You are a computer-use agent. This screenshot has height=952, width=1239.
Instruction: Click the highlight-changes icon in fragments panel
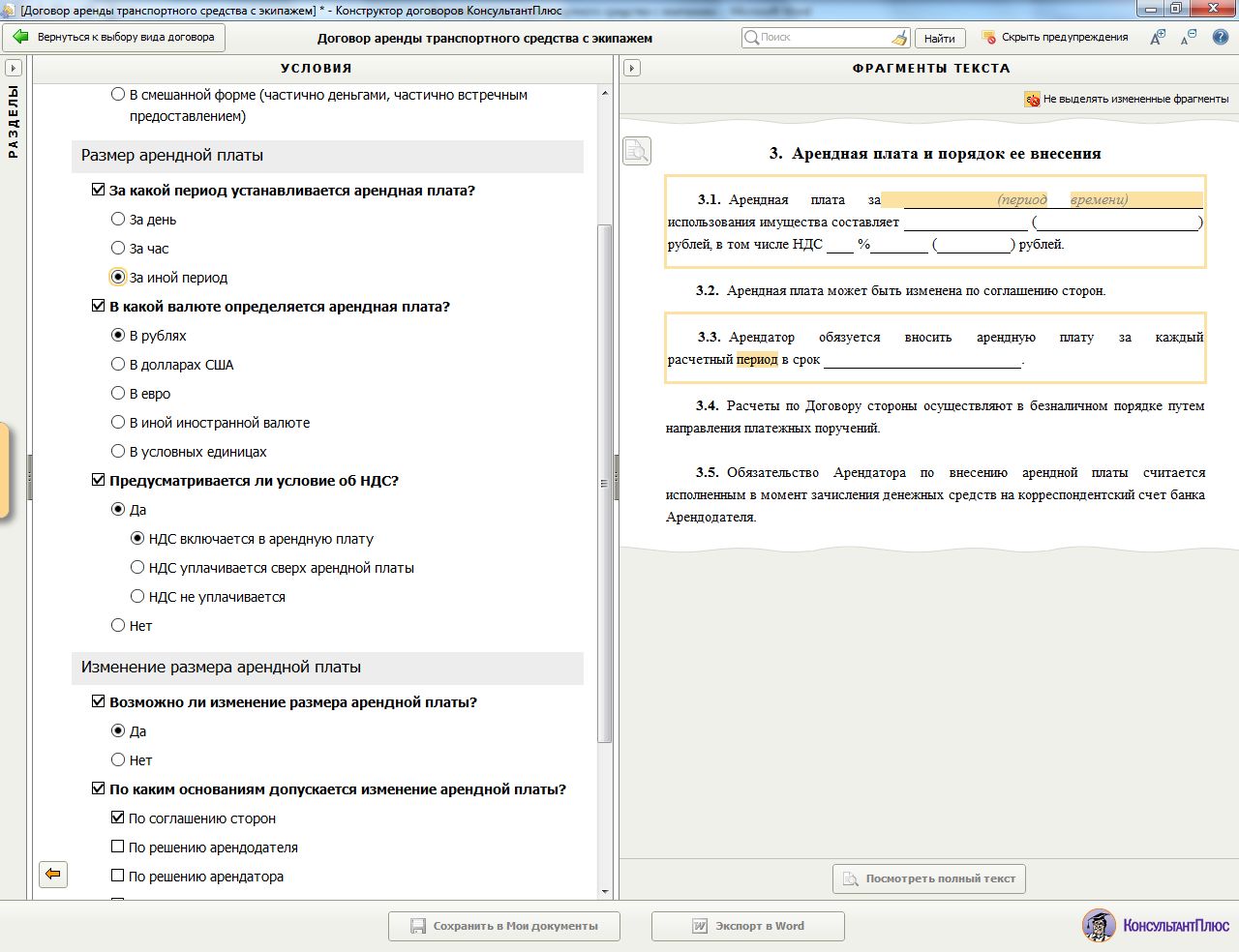1032,99
